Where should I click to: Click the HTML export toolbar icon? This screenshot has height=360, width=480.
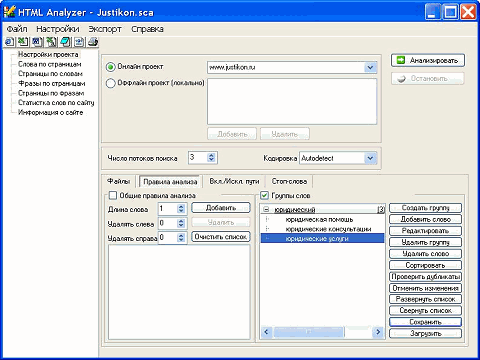pos(10,42)
